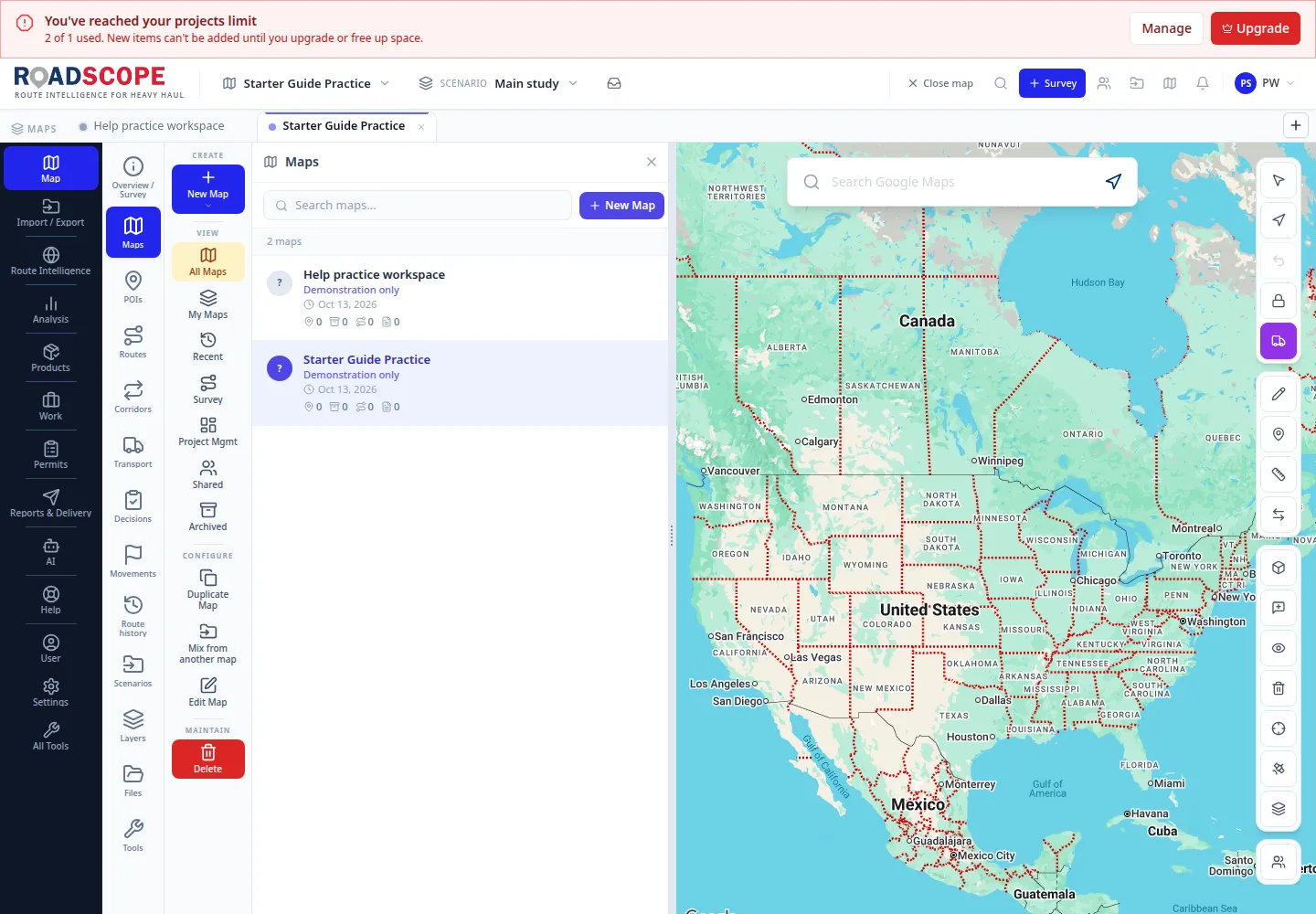This screenshot has width=1316, height=914.
Task: Toggle the purple truck mode button
Action: pos(1279,341)
